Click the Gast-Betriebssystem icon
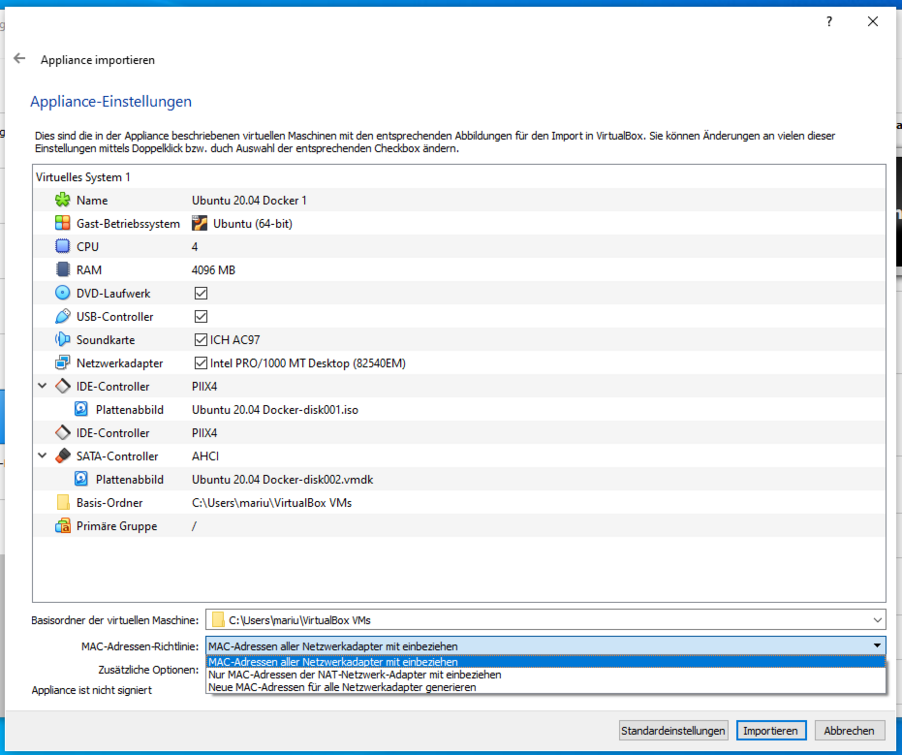 point(63,224)
